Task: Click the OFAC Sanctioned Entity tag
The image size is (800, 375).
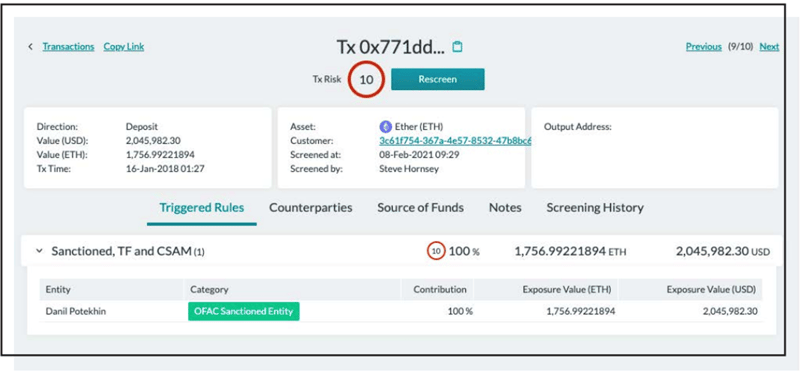Action: [x=243, y=311]
